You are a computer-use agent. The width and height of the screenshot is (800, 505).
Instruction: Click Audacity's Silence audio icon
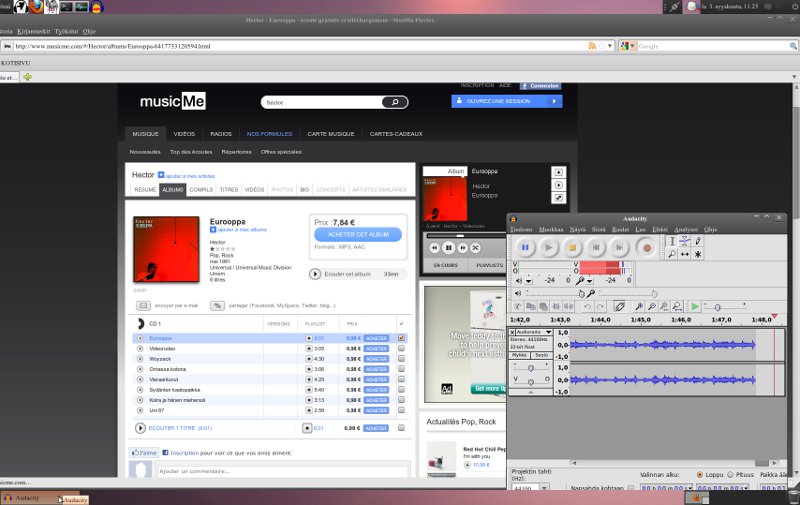[x=568, y=306]
